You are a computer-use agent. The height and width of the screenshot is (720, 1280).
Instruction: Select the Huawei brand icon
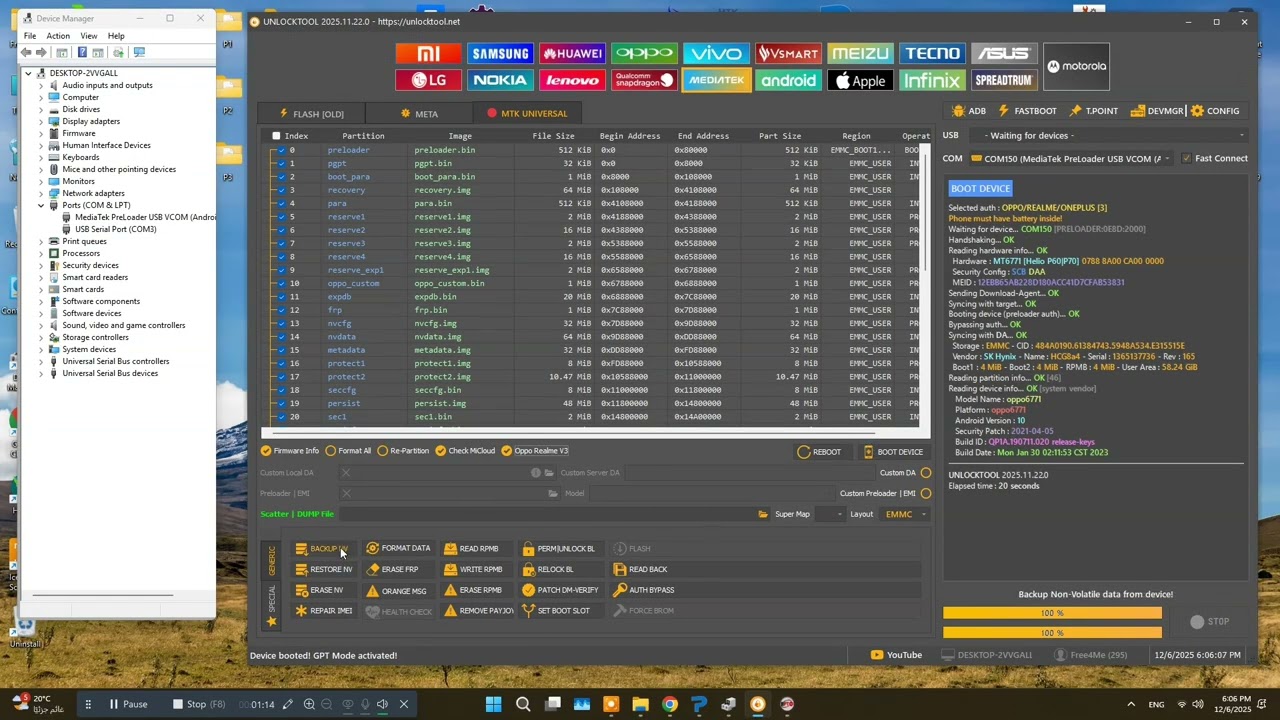572,53
